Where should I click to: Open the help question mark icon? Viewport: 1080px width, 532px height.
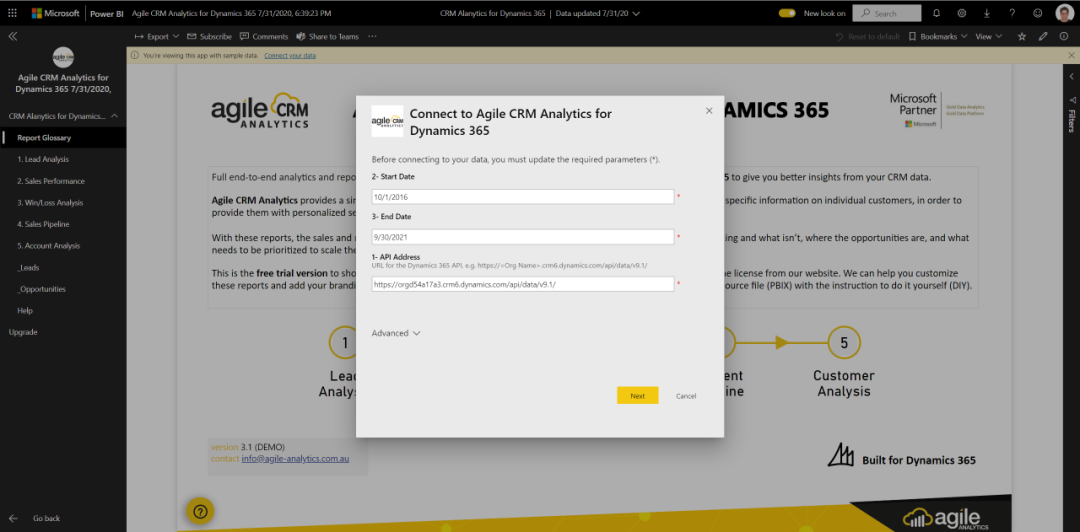tap(1012, 13)
